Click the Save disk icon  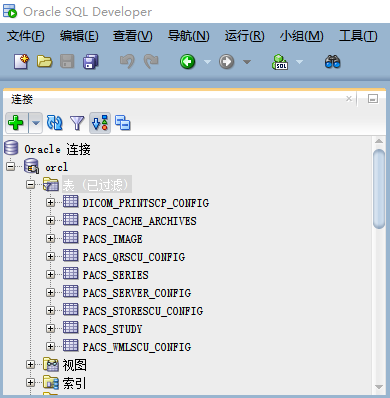(67, 62)
